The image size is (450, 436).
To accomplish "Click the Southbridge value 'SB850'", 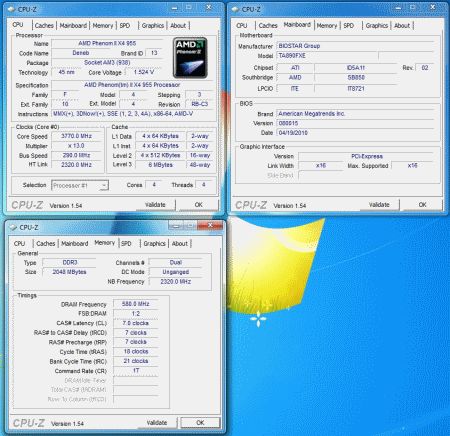I will coord(356,78).
